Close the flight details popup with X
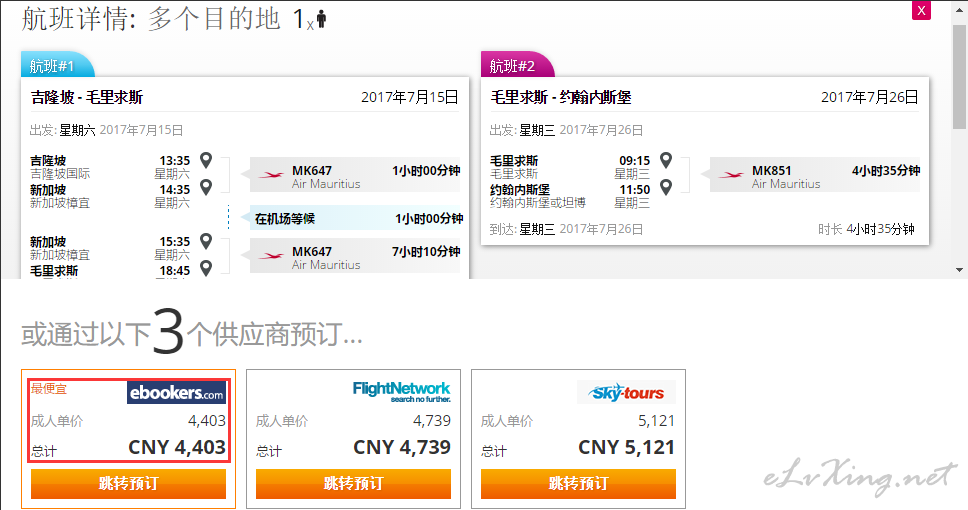 921,10
